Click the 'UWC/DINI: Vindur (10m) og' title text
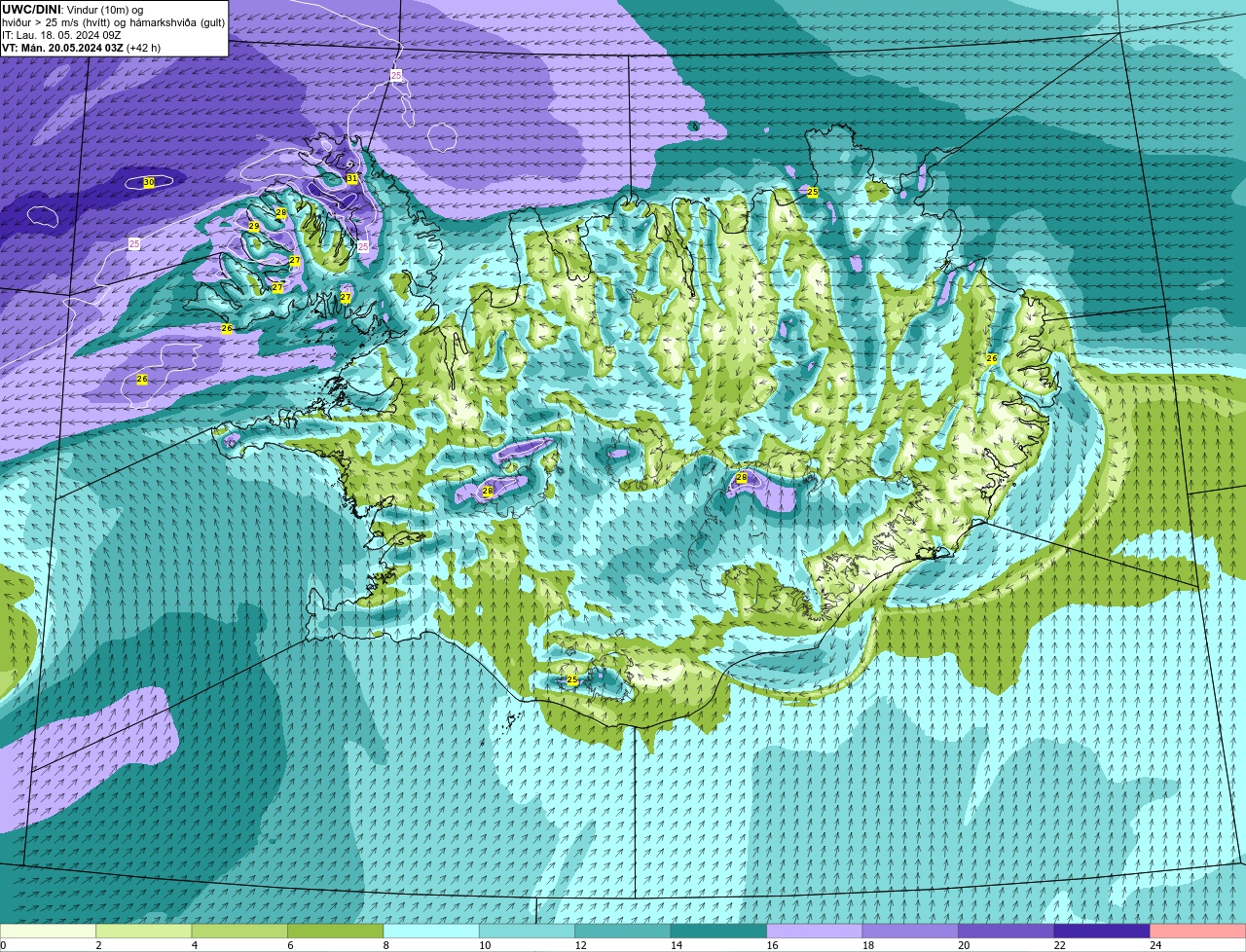 (72, 9)
